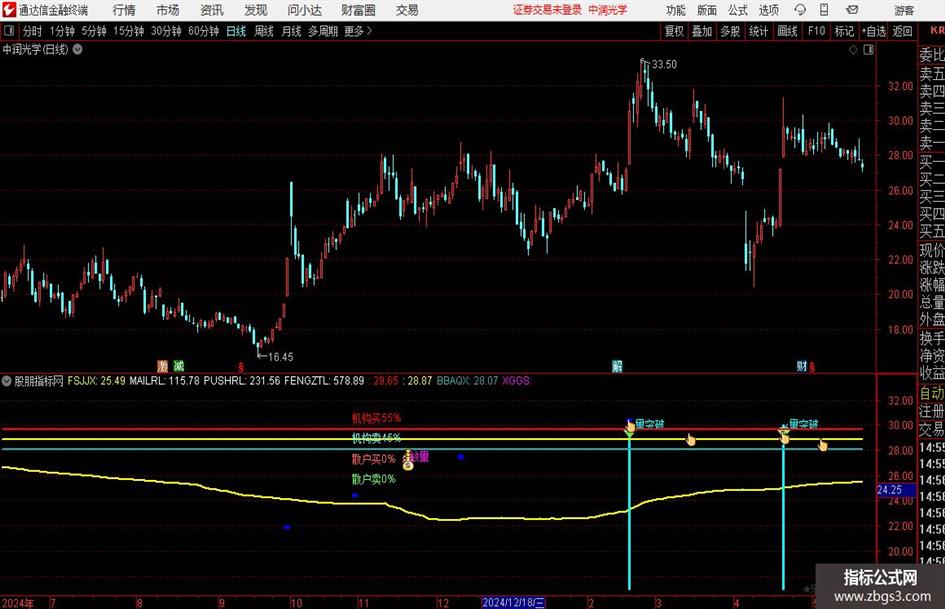Toggle the panel layout icon beside 分时
945x609 pixels.
pos(9,31)
